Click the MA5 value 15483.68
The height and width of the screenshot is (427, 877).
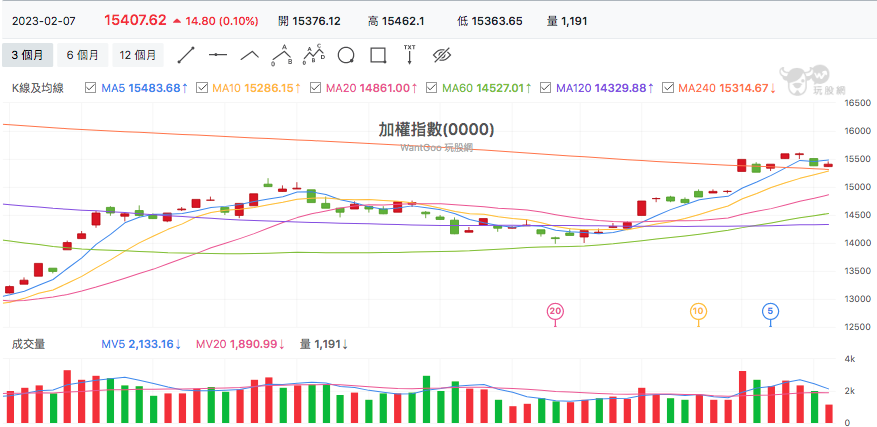click(x=154, y=88)
